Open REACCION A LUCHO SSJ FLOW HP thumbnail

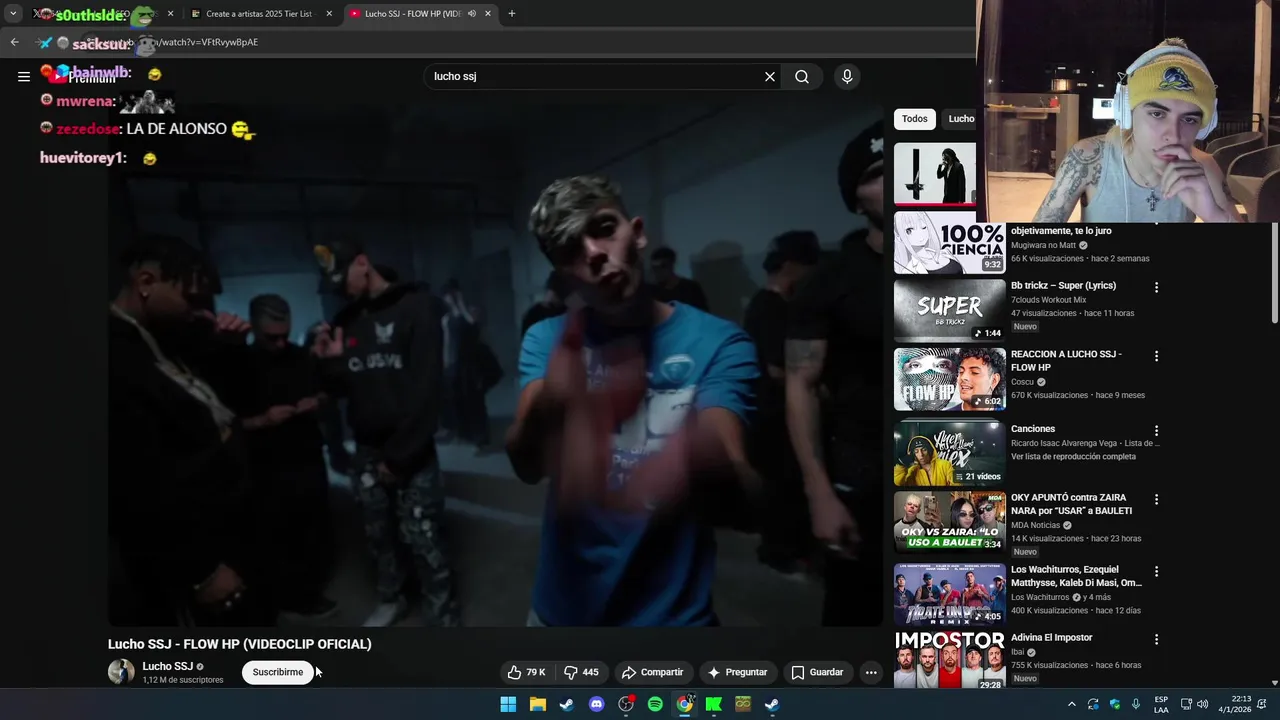(949, 379)
